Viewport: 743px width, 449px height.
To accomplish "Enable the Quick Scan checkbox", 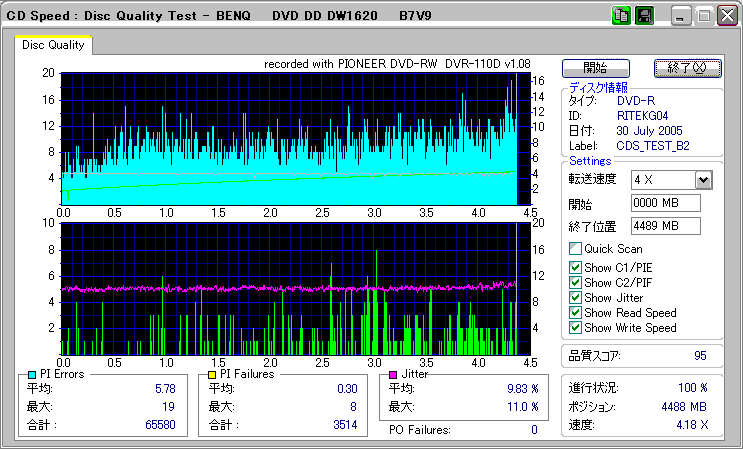I will (575, 248).
